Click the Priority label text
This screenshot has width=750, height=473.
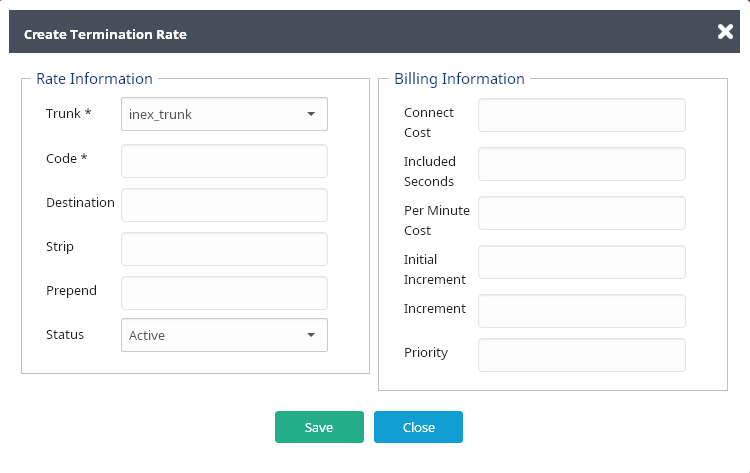tap(426, 352)
